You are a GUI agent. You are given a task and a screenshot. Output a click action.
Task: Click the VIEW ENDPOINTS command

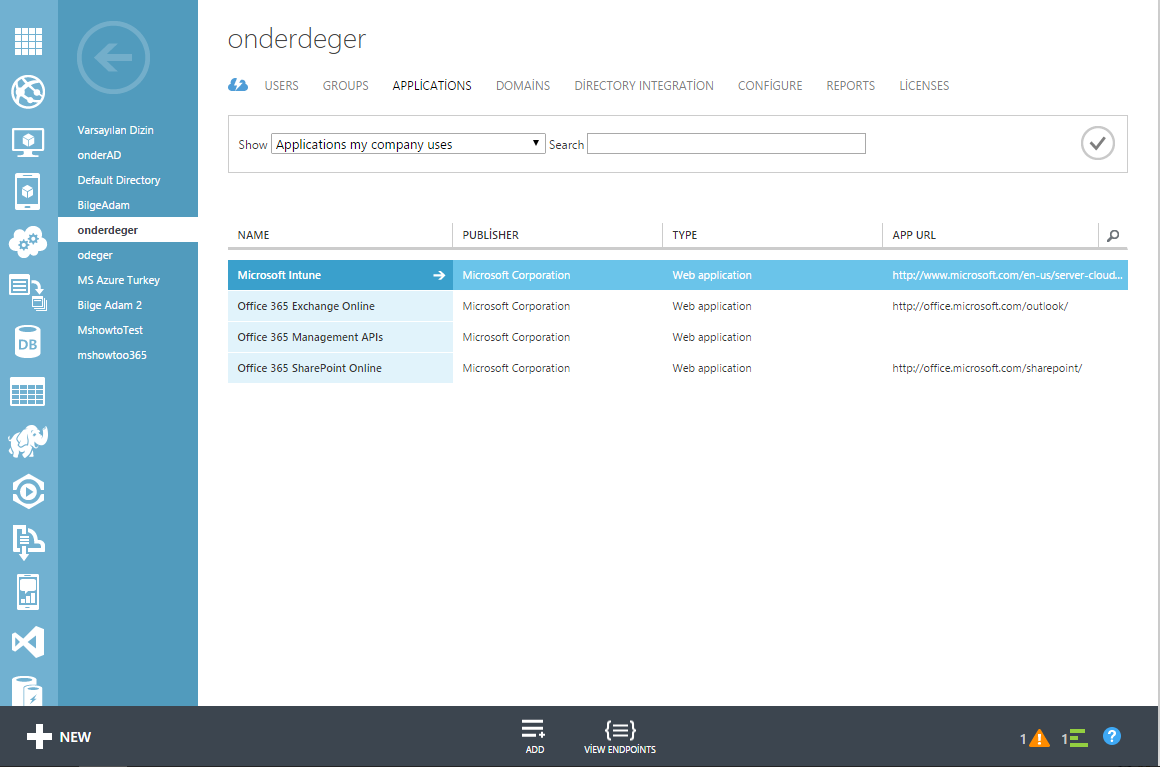coord(620,737)
